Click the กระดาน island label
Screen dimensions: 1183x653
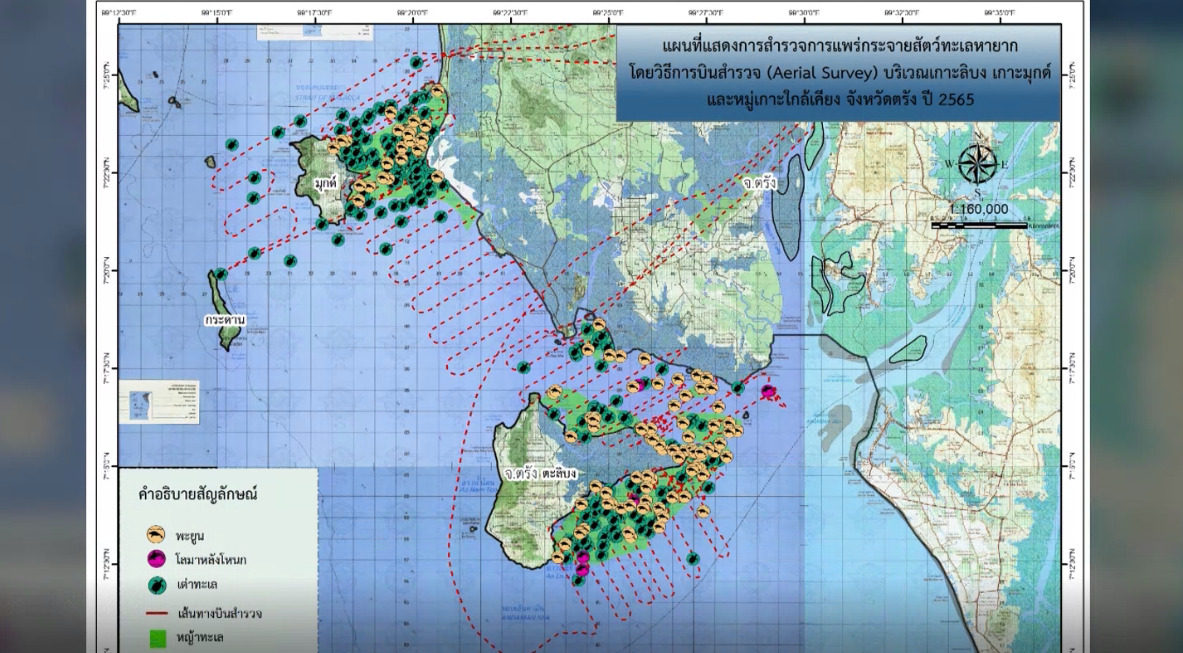224,320
